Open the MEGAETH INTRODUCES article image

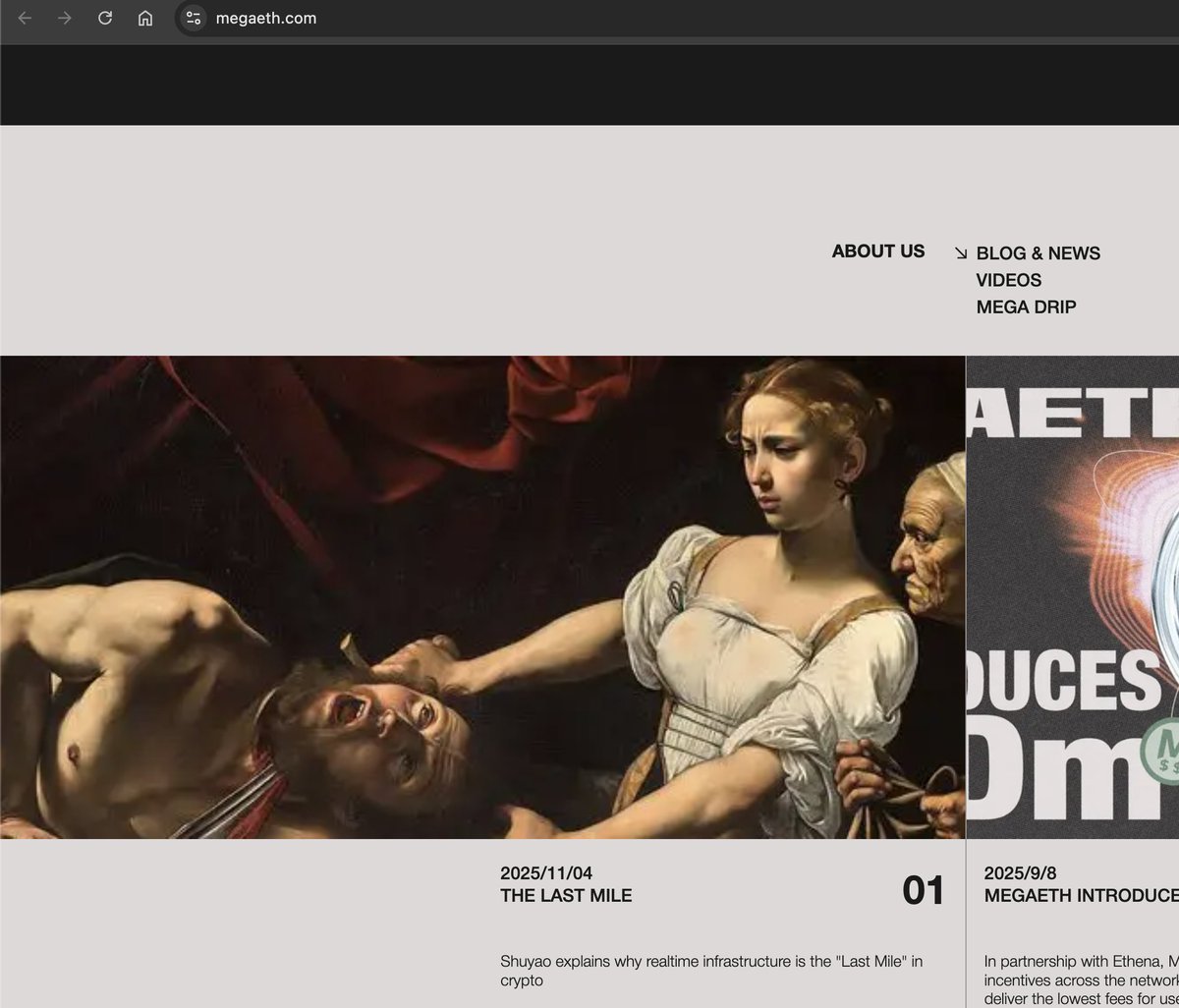[1073, 597]
